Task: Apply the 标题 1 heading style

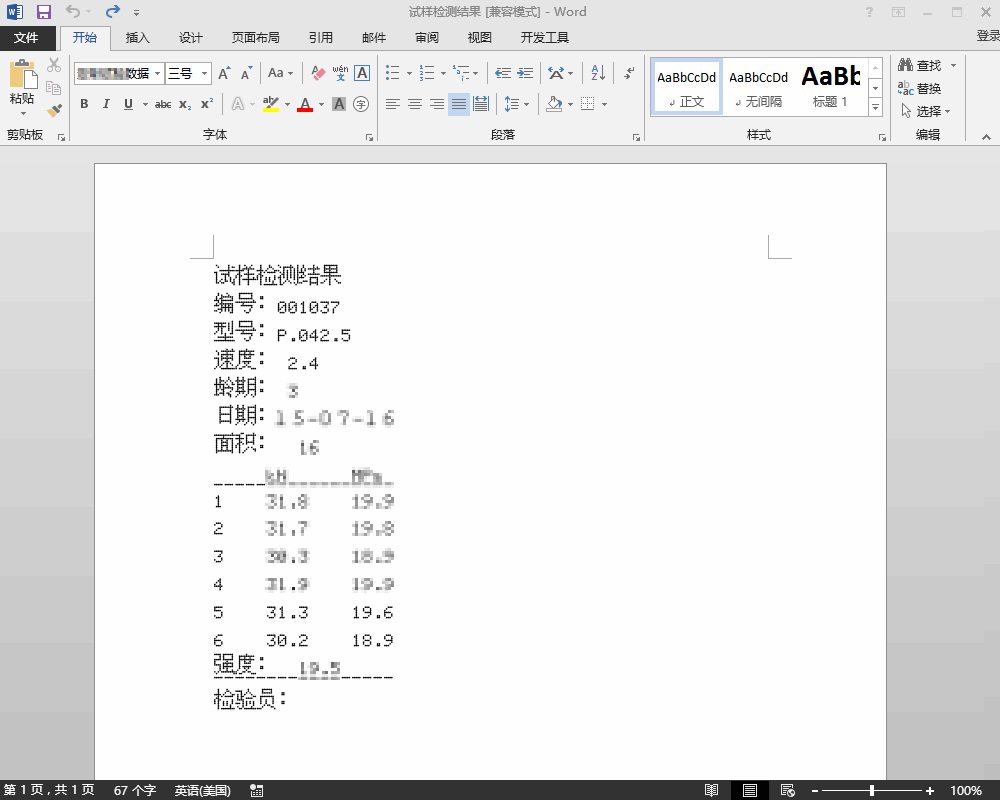Action: coord(830,87)
